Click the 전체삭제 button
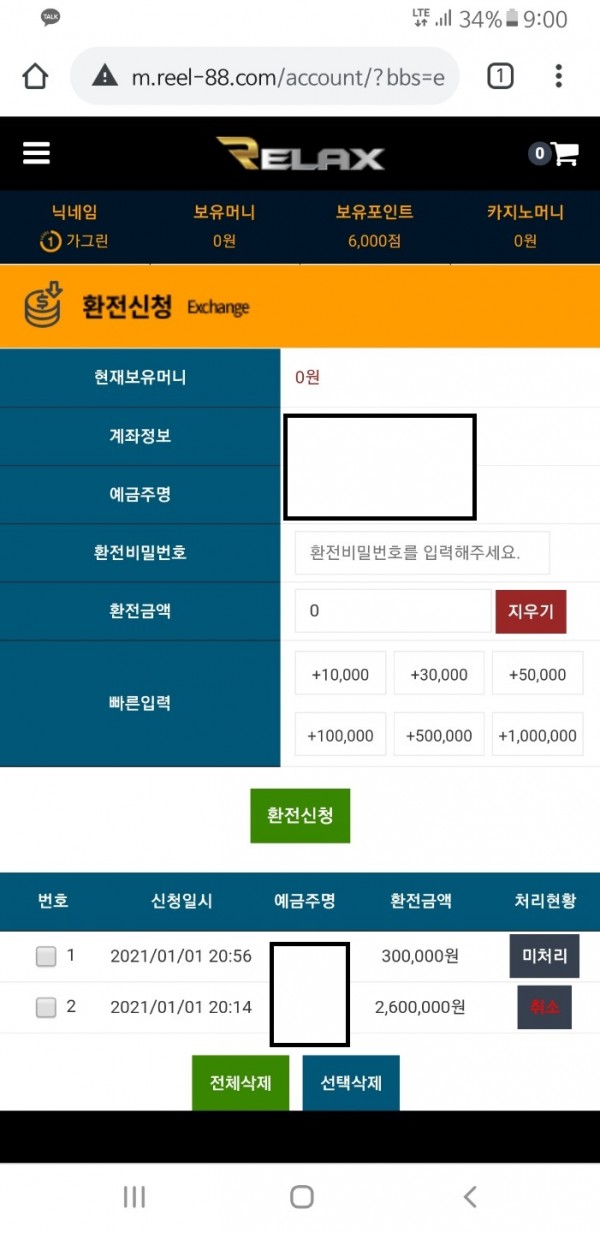Viewport: 600px width, 1233px height. (240, 1083)
